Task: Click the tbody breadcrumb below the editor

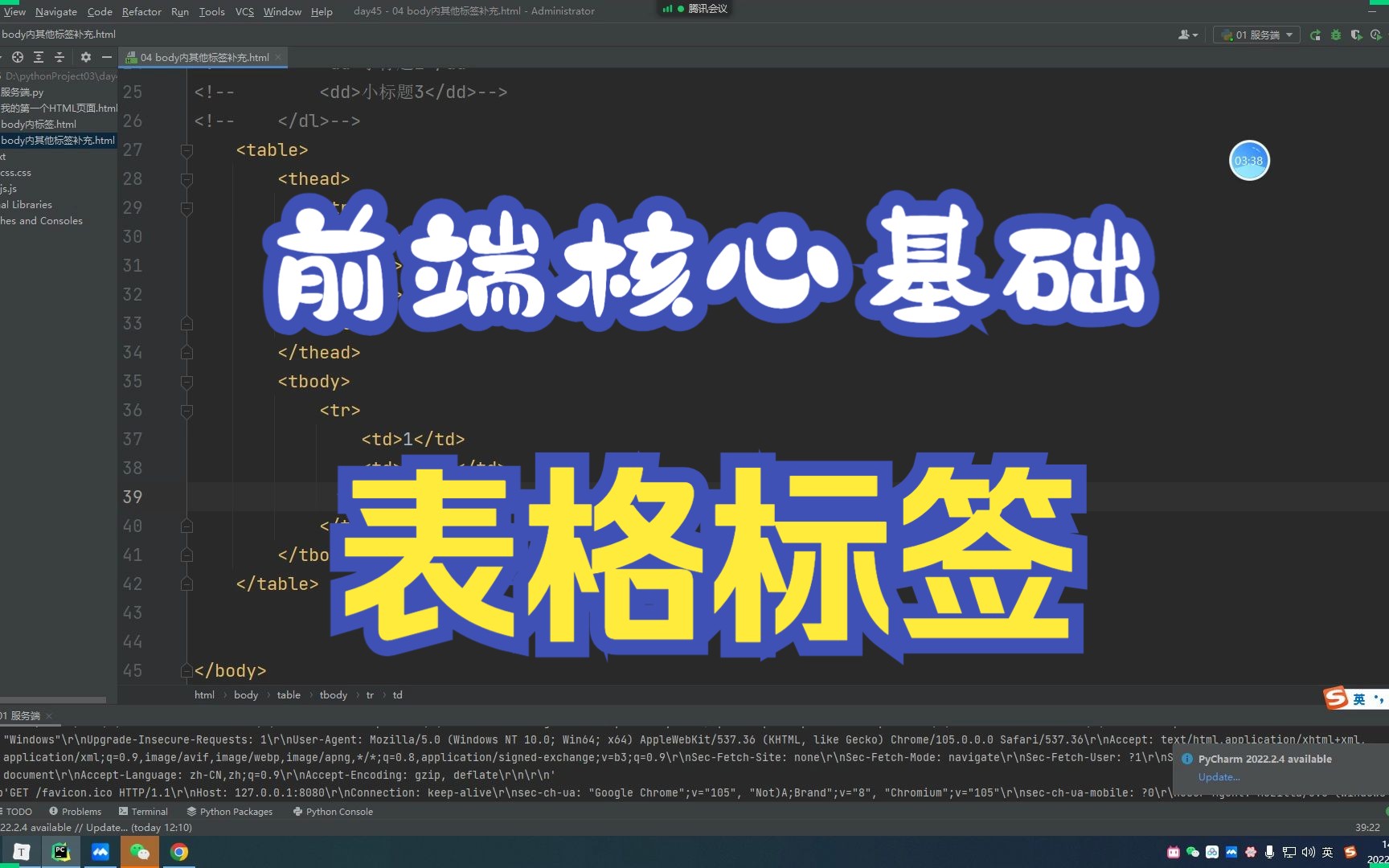Action: tap(333, 694)
